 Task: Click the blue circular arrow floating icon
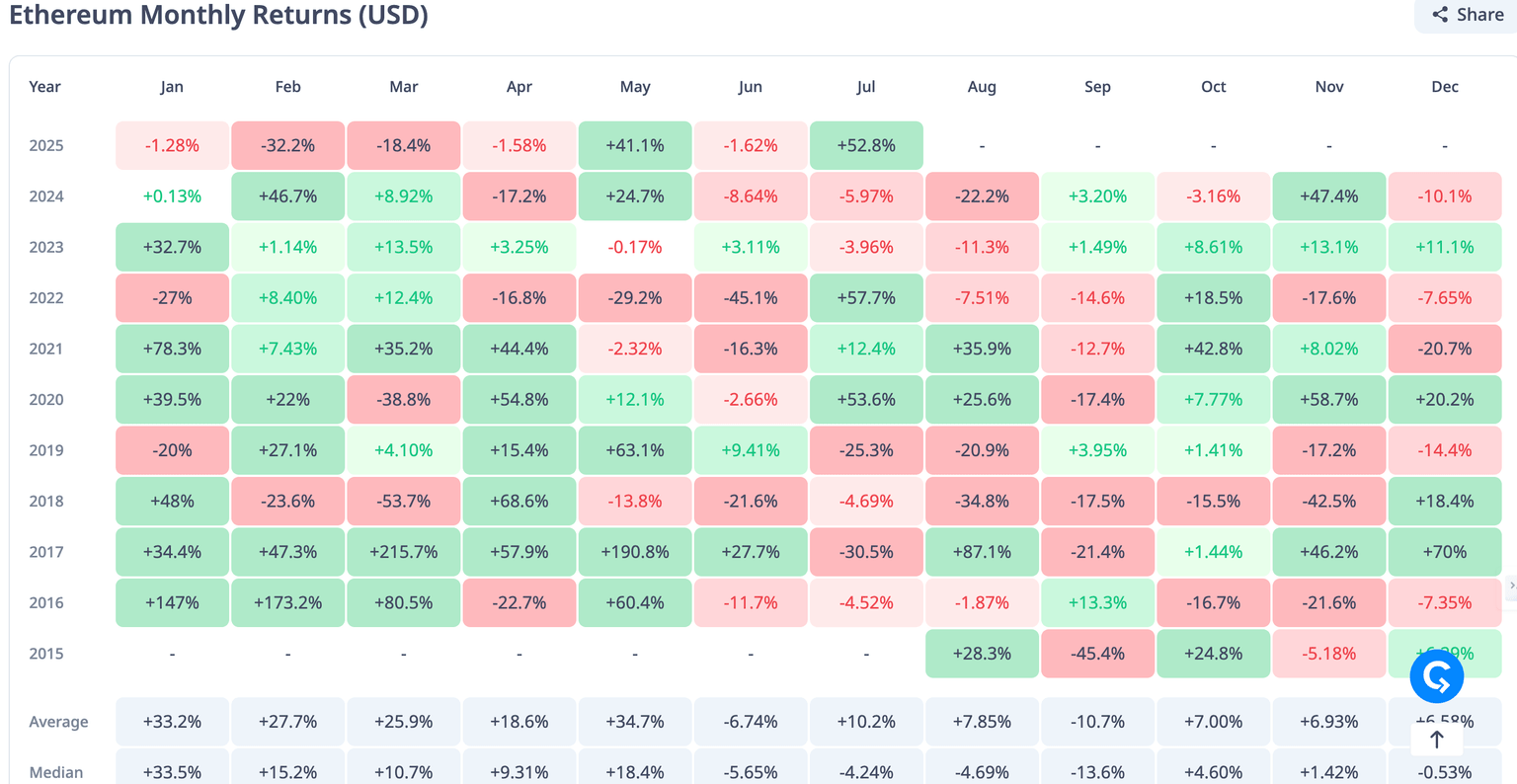pyautogui.click(x=1436, y=677)
